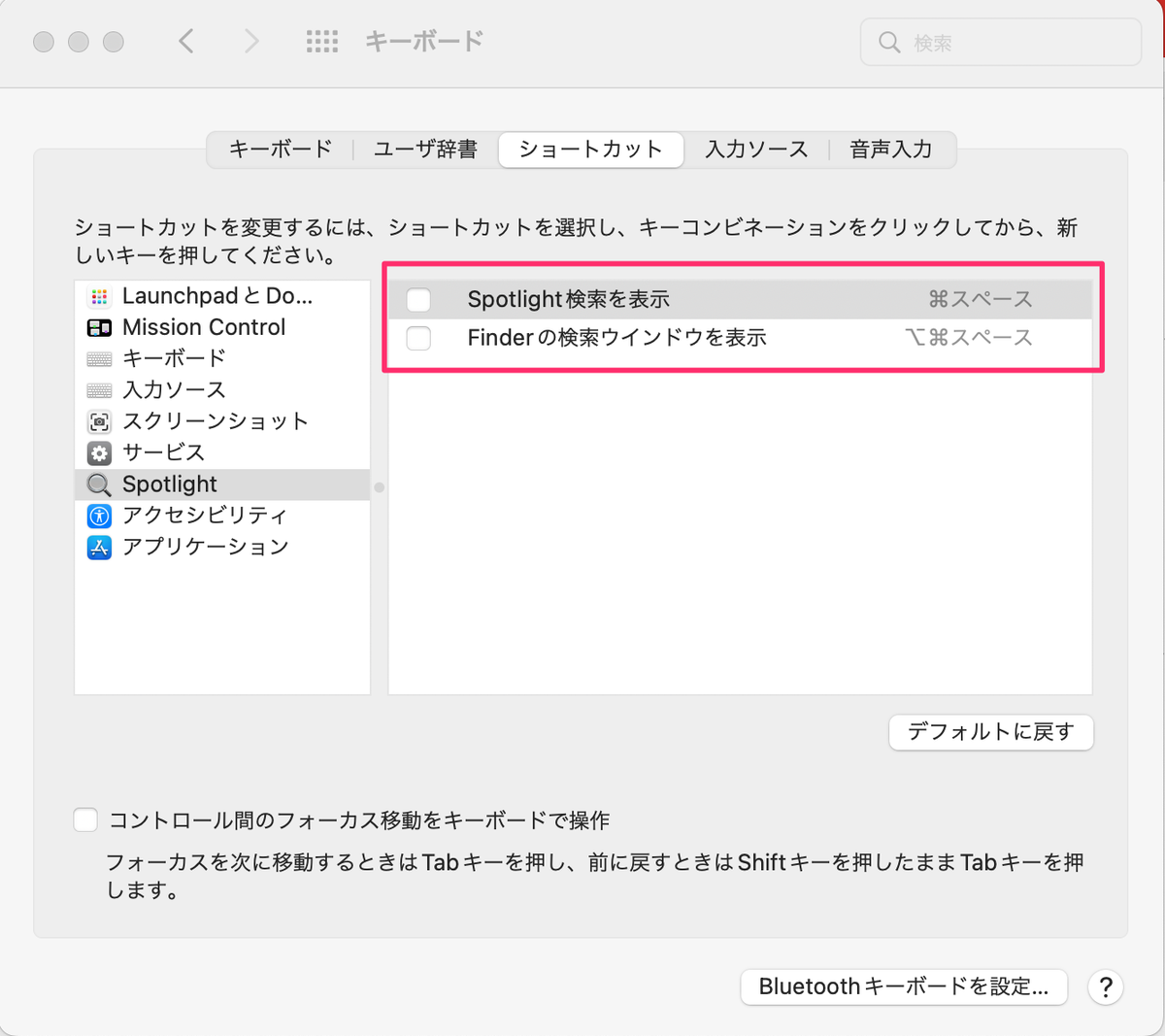The width and height of the screenshot is (1165, 1036).
Task: Select アプリケーション row text
Action: click(206, 547)
